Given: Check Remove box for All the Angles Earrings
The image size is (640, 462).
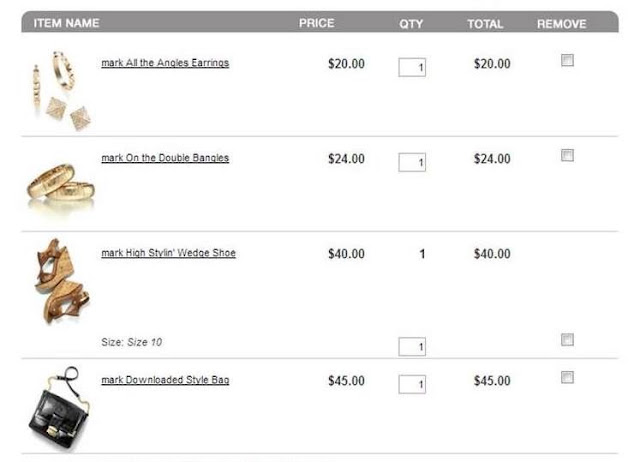Looking at the screenshot, I should point(567,60).
